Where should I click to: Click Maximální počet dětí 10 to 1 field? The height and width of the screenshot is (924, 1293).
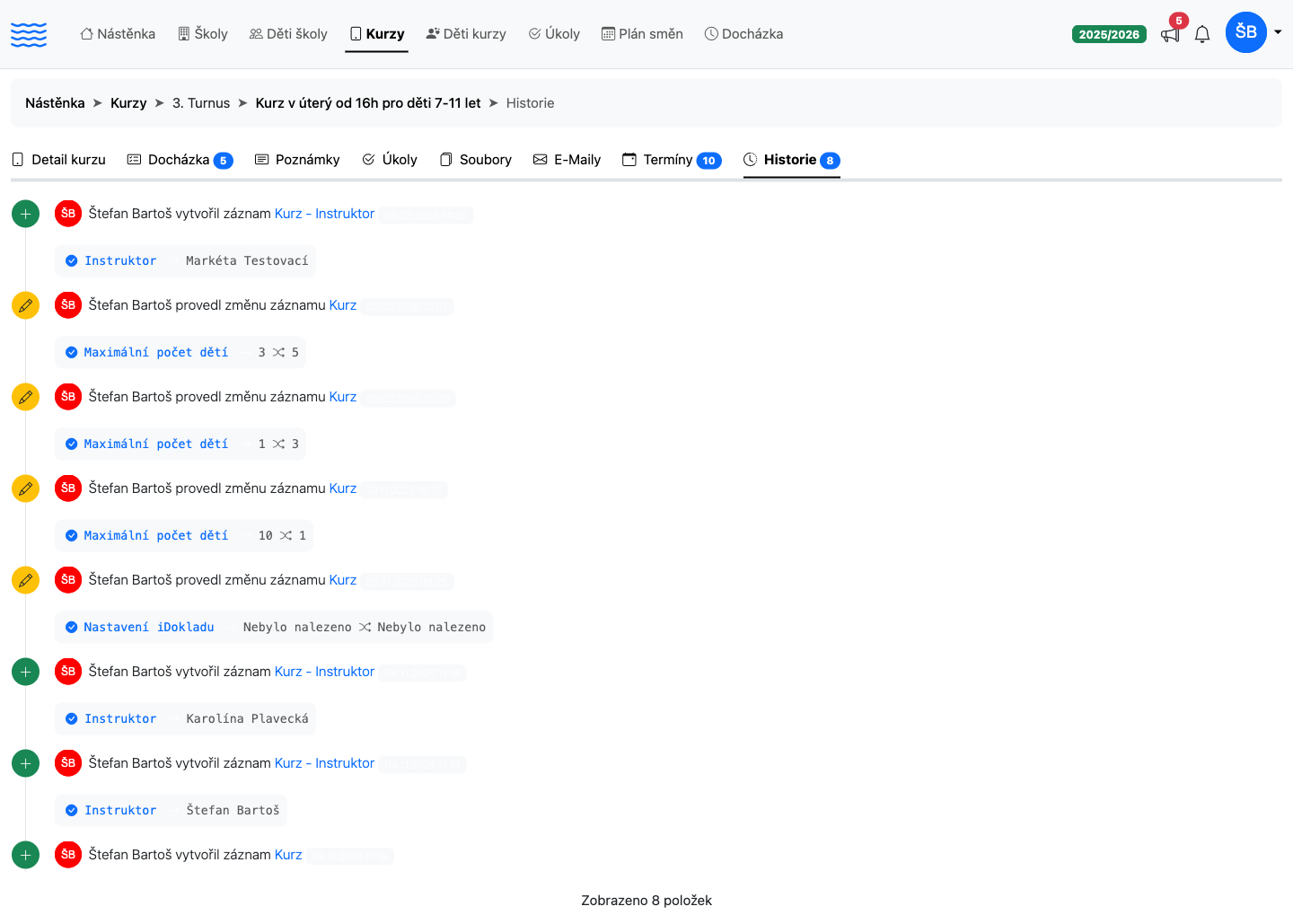point(184,536)
